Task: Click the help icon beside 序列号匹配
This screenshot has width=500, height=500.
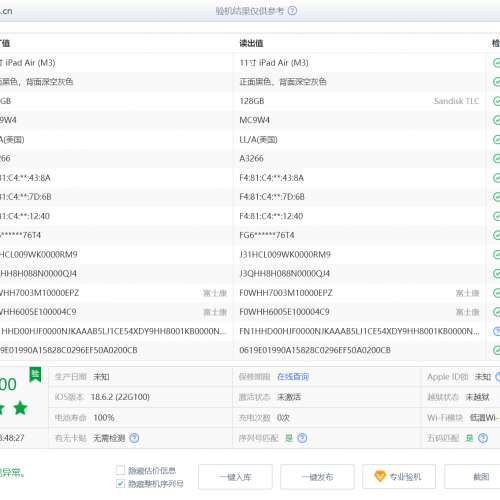Action: pyautogui.click(x=302, y=438)
